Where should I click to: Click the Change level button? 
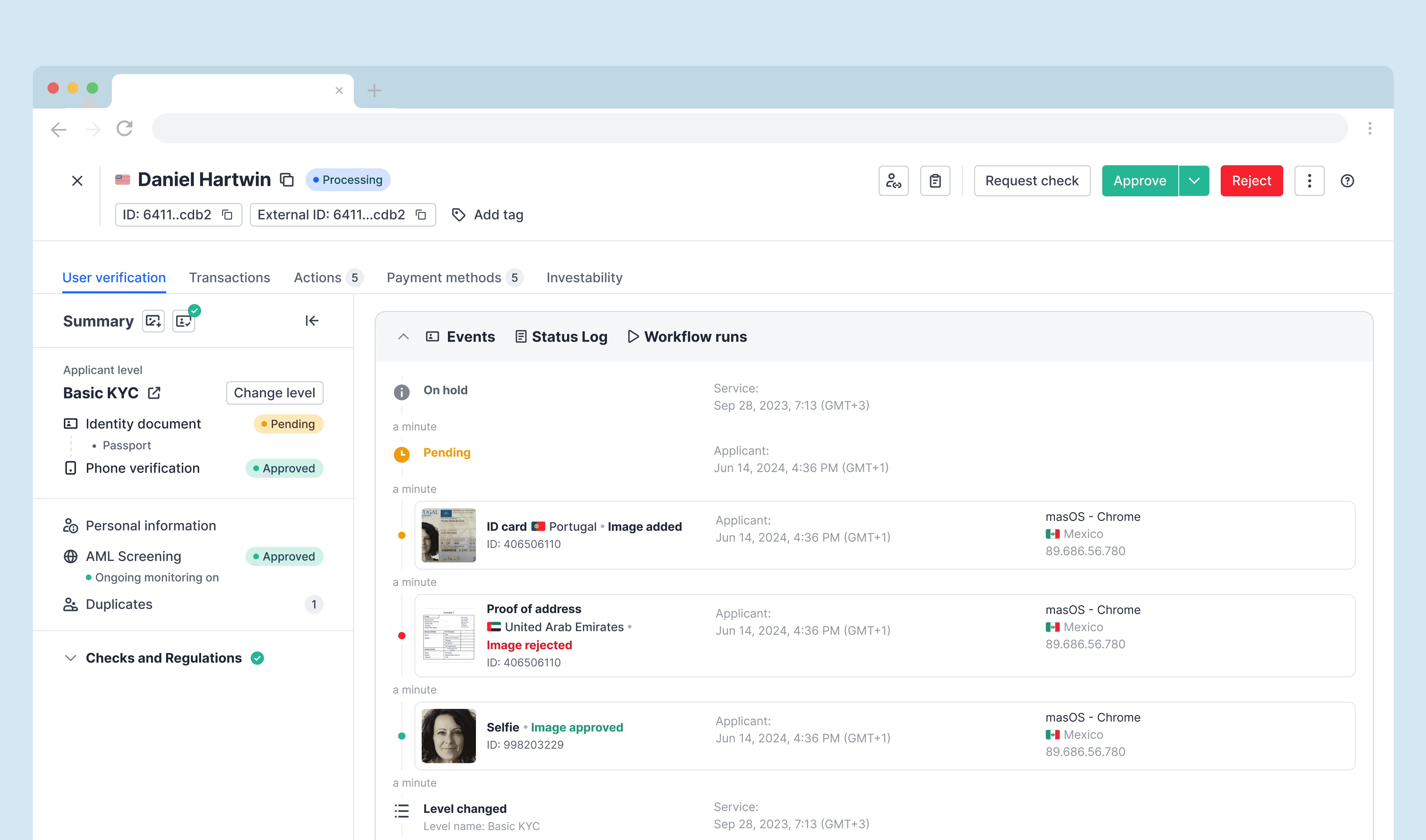click(275, 393)
